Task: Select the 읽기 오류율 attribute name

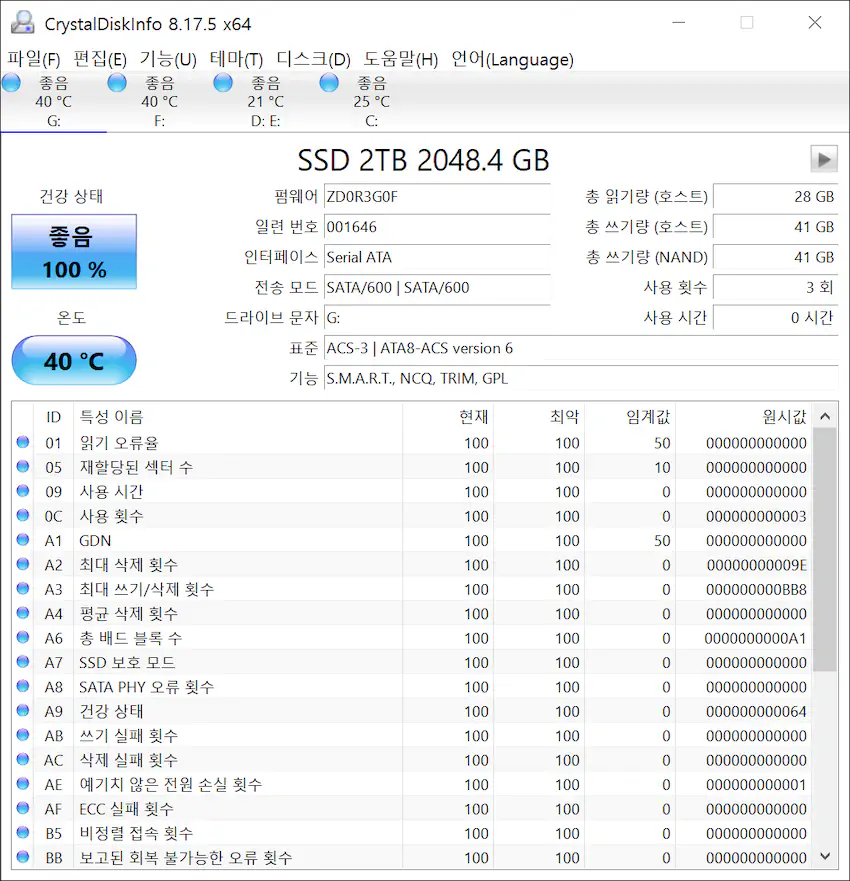Action: pyautogui.click(x=119, y=443)
